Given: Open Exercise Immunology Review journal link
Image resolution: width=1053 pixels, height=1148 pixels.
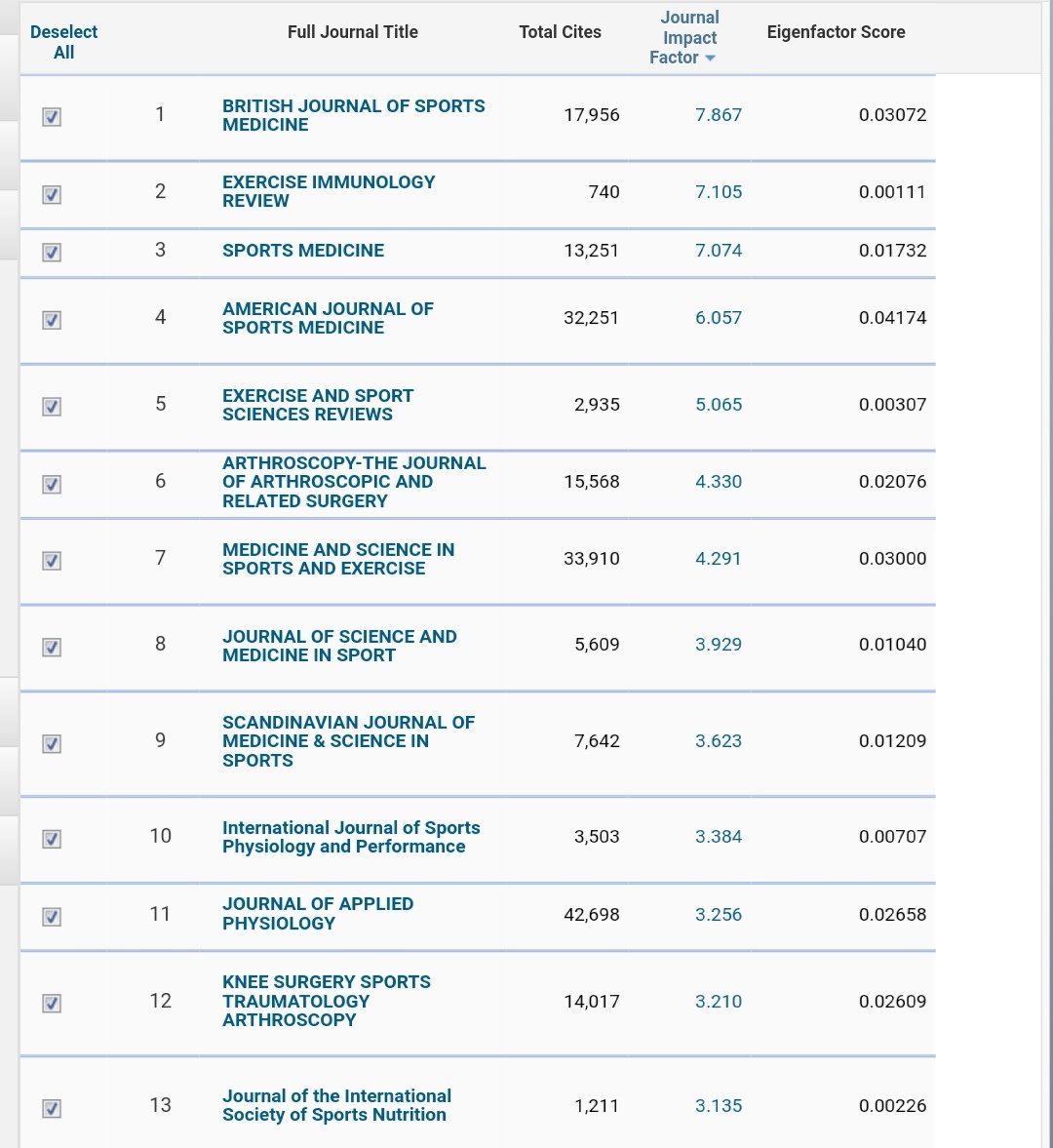Looking at the screenshot, I should click(329, 191).
